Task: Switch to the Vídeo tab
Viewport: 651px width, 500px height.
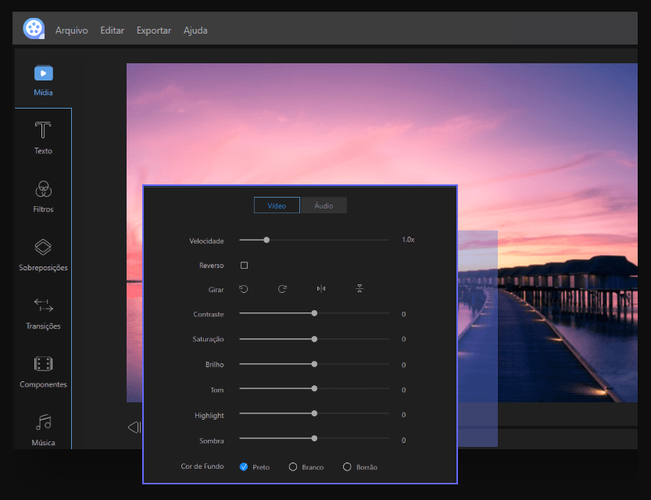Action: (x=277, y=205)
